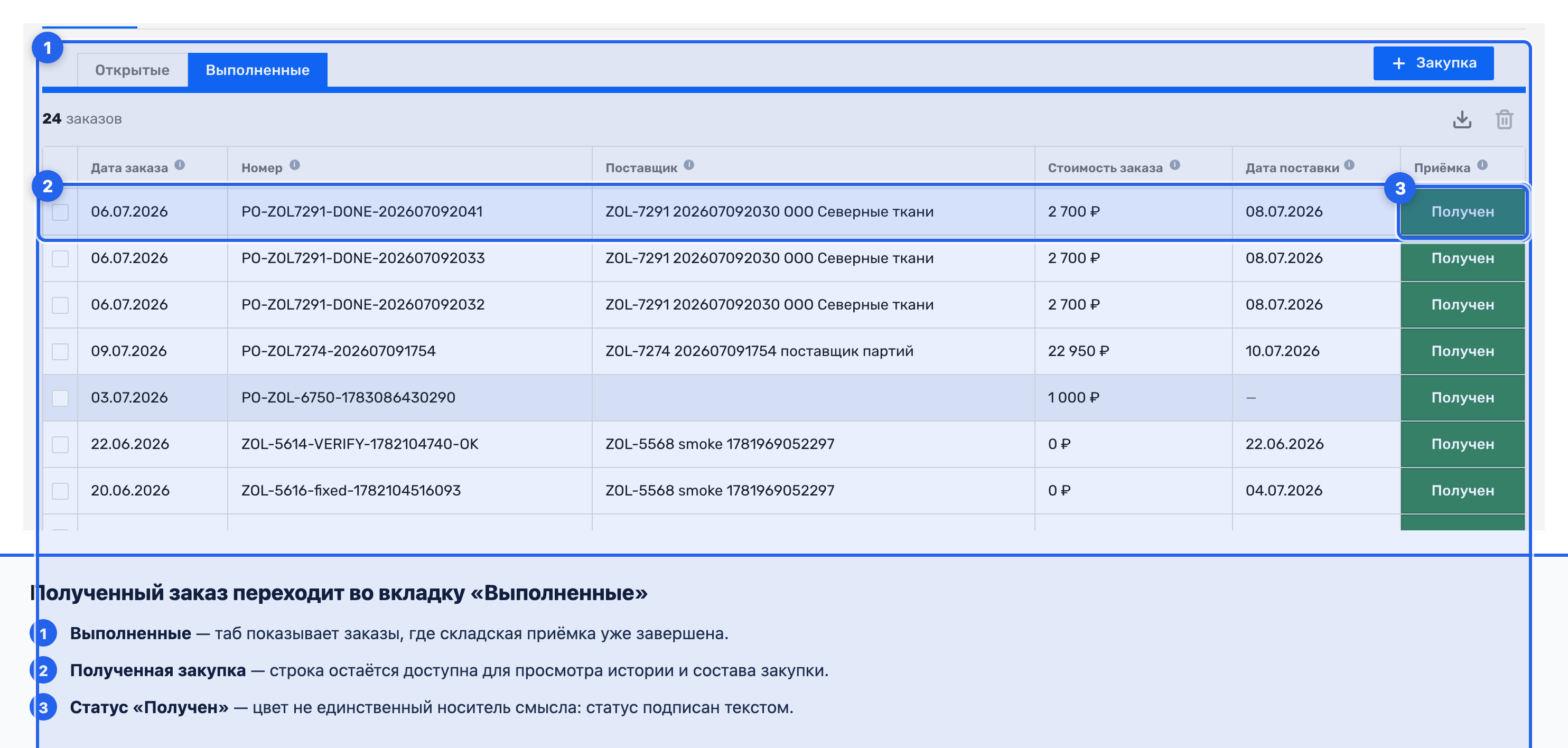Click the trash delete icon
1568x748 pixels.
point(1504,119)
